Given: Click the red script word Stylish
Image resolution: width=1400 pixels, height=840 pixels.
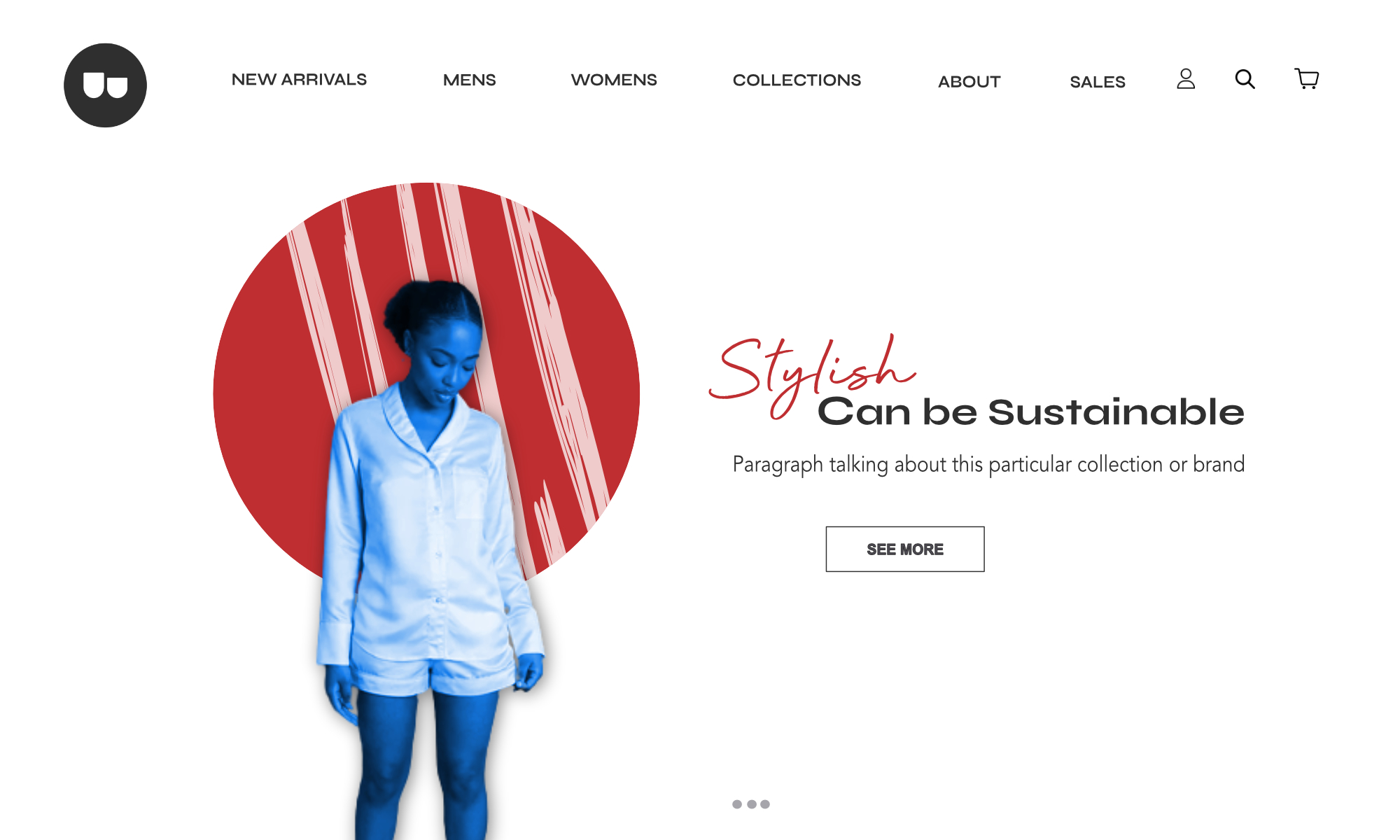Looking at the screenshot, I should [x=812, y=374].
